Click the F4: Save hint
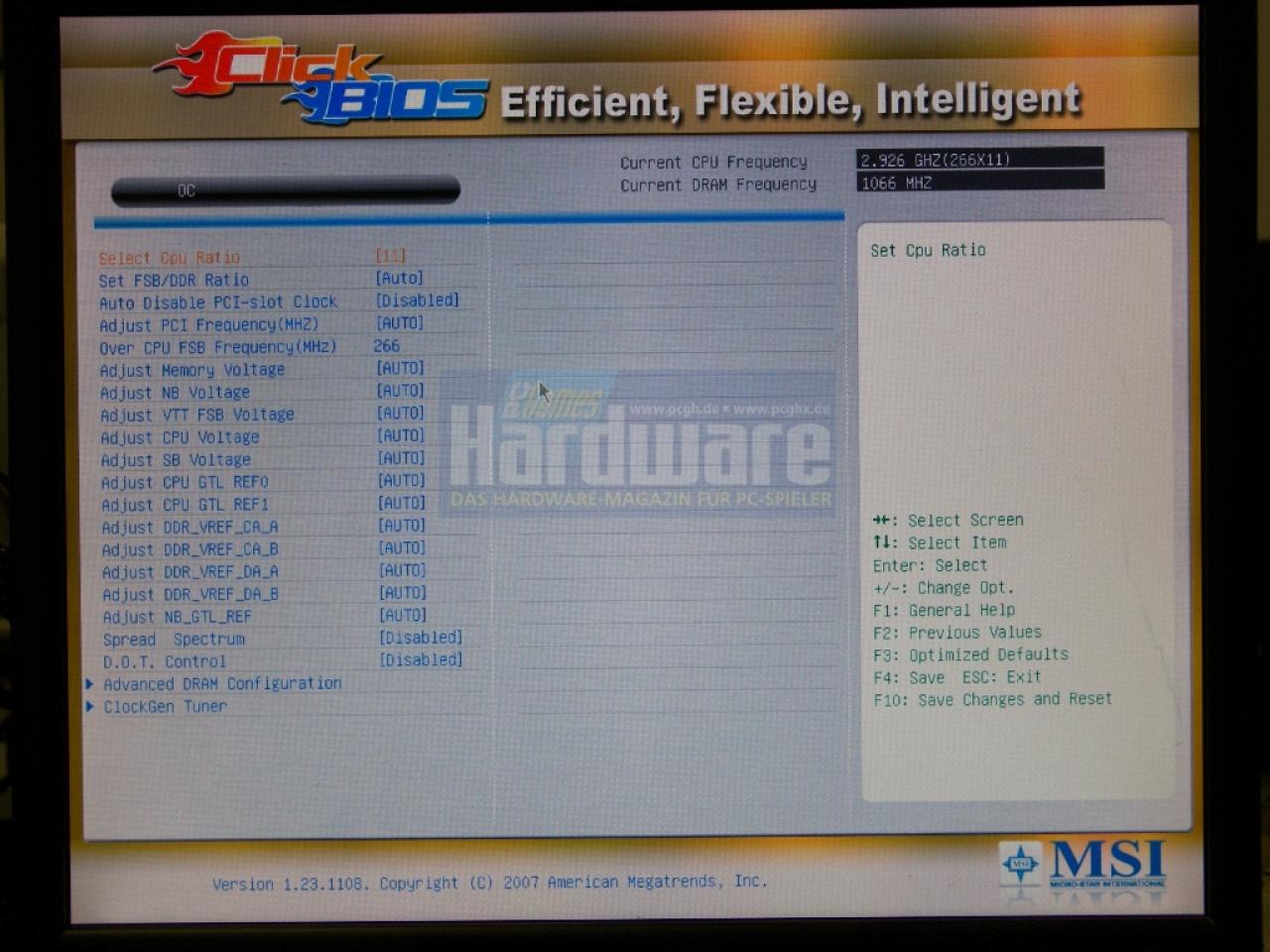Image resolution: width=1270 pixels, height=952 pixels. click(x=909, y=678)
